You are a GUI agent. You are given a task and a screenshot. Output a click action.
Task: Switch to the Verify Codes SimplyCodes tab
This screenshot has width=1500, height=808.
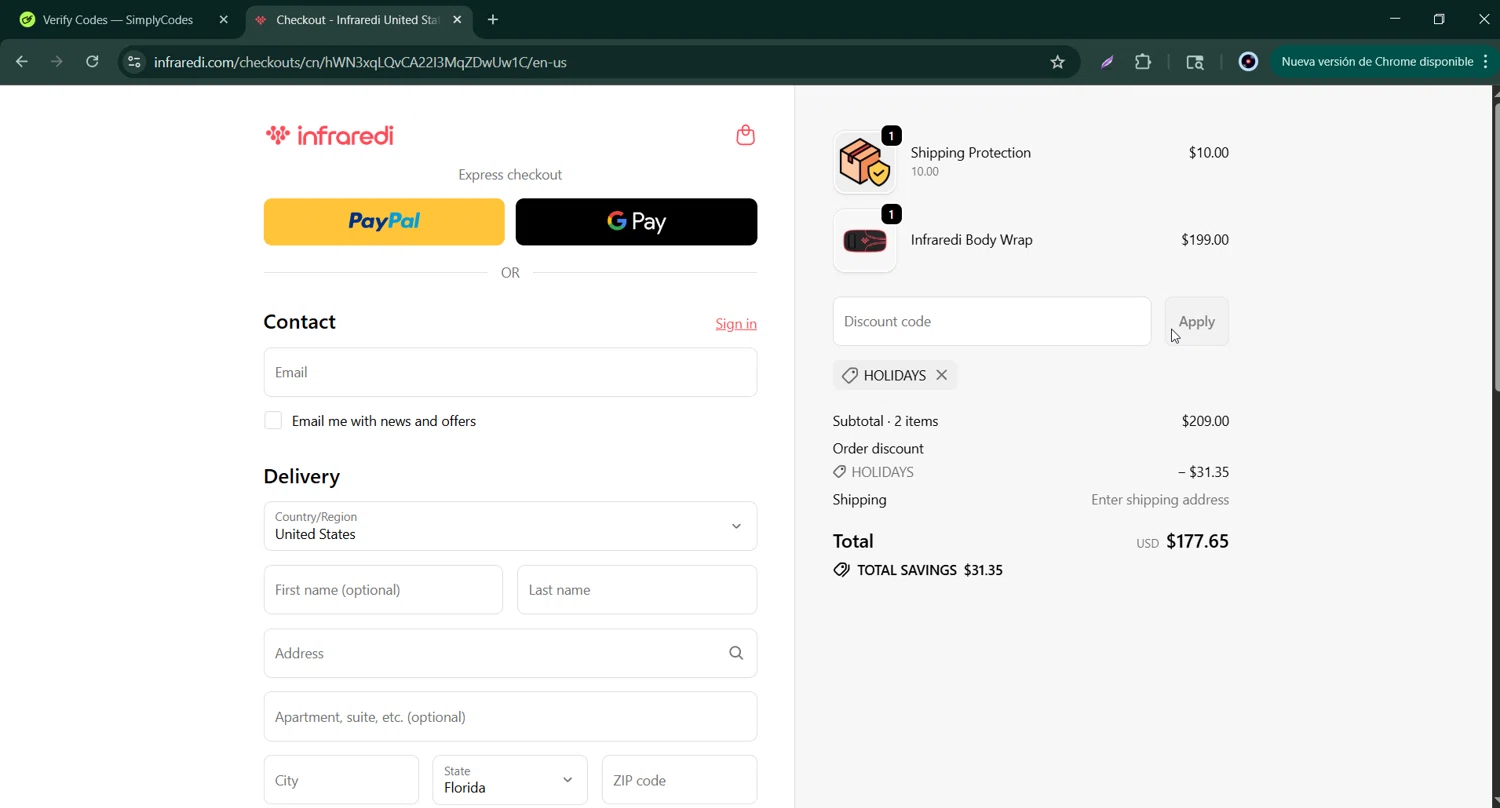[x=118, y=20]
